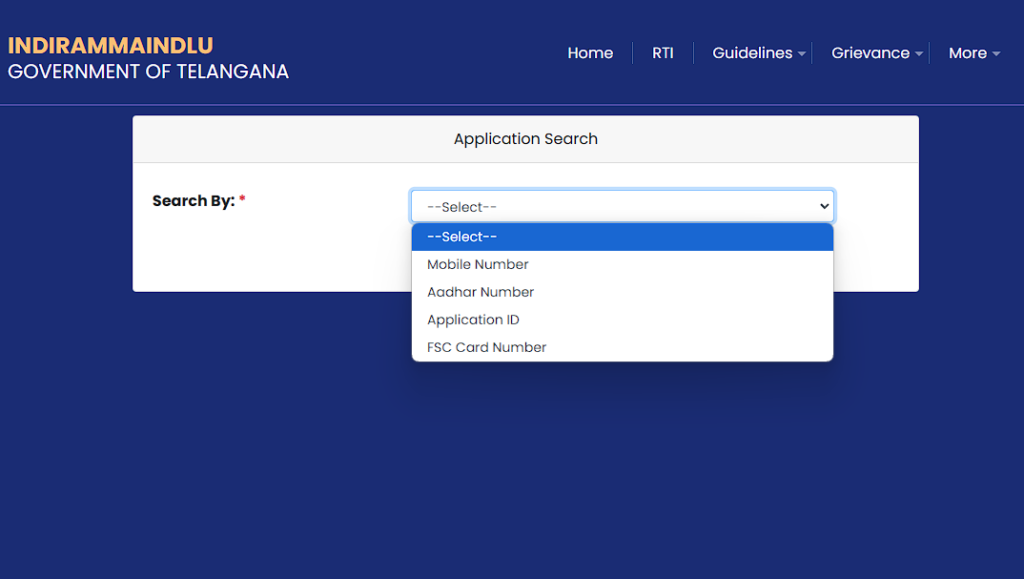This screenshot has height=579, width=1024.
Task: Open the More menu
Action: coord(974,53)
